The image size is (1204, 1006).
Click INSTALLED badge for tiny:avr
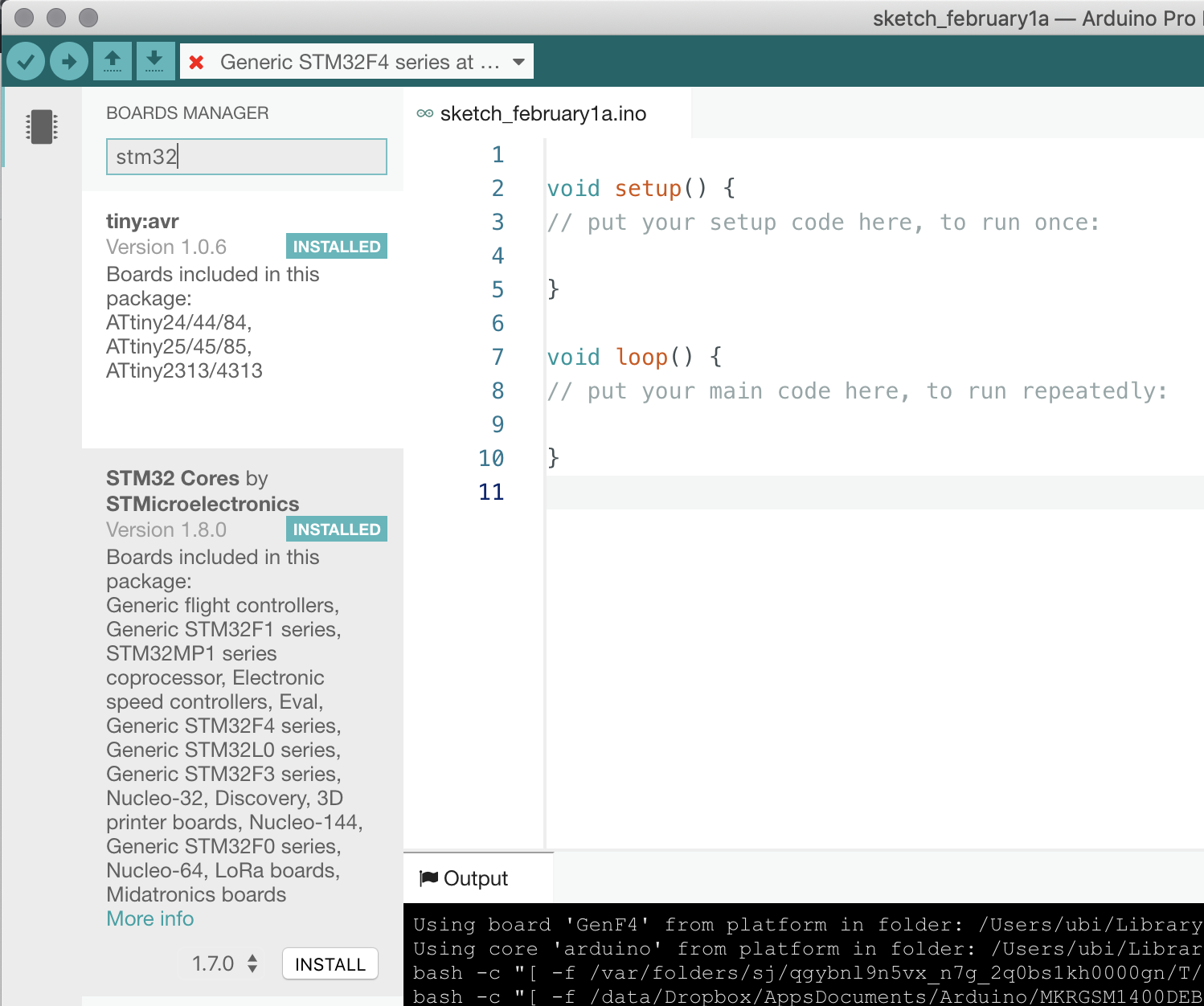[337, 247]
